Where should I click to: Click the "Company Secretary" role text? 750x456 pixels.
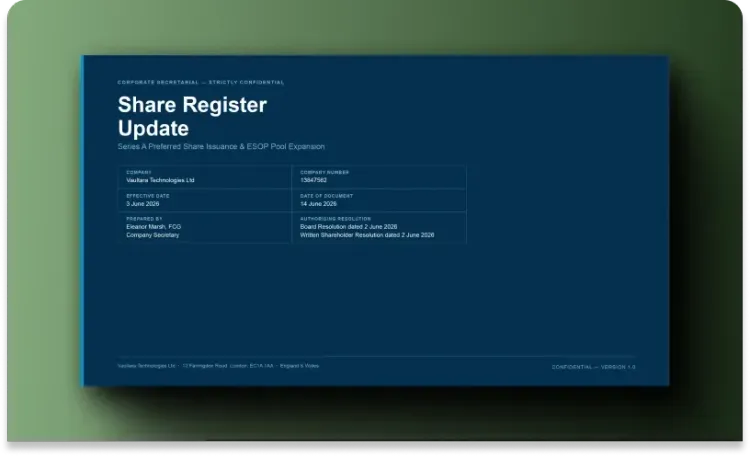153,235
